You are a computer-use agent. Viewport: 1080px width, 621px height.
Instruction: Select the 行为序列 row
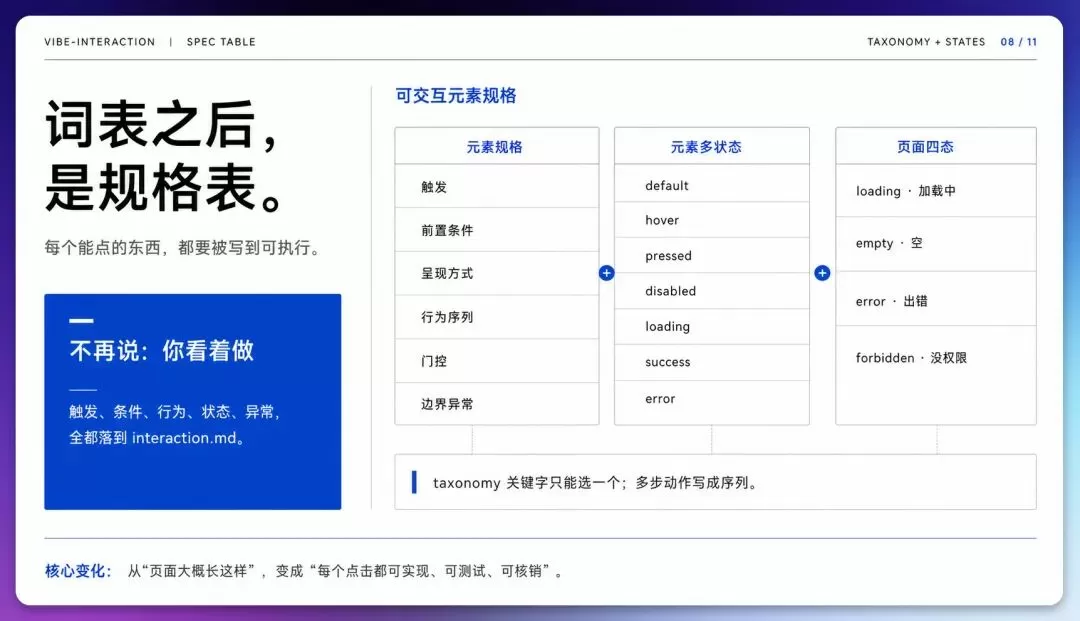pos(497,317)
